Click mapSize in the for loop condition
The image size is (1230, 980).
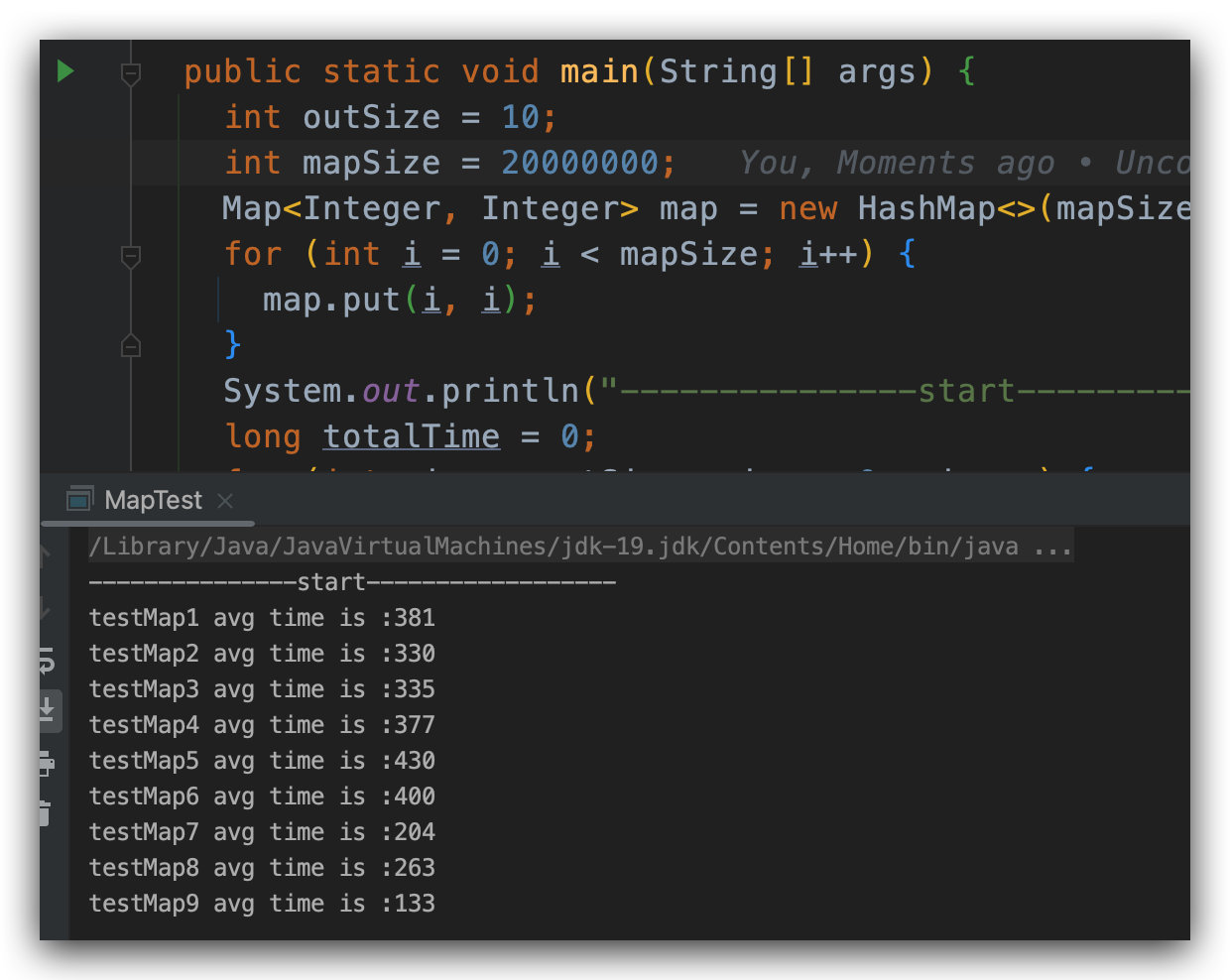688,254
